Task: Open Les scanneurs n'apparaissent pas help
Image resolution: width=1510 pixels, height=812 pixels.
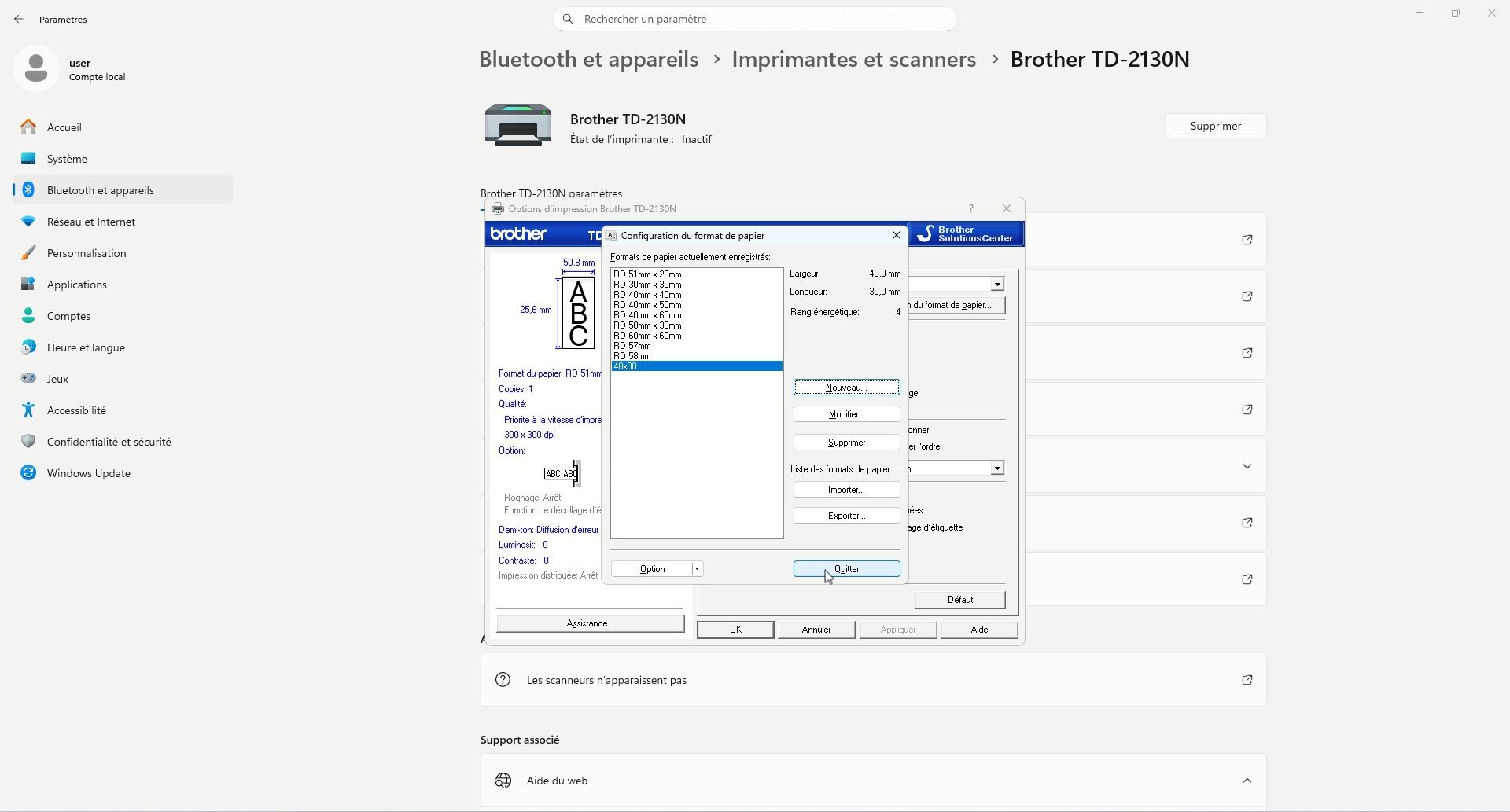Action: [x=874, y=680]
